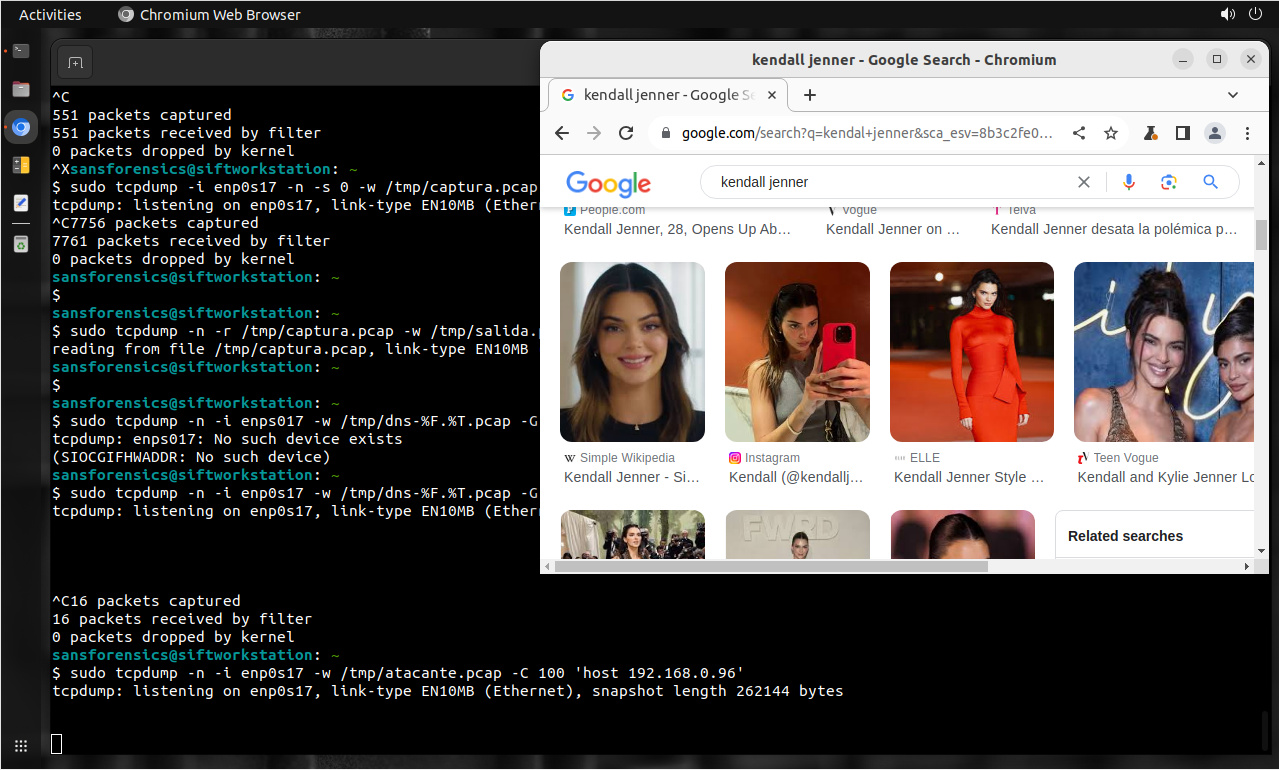The image size is (1279, 770).
Task: Clear the search box with X icon
Action: pos(1084,182)
